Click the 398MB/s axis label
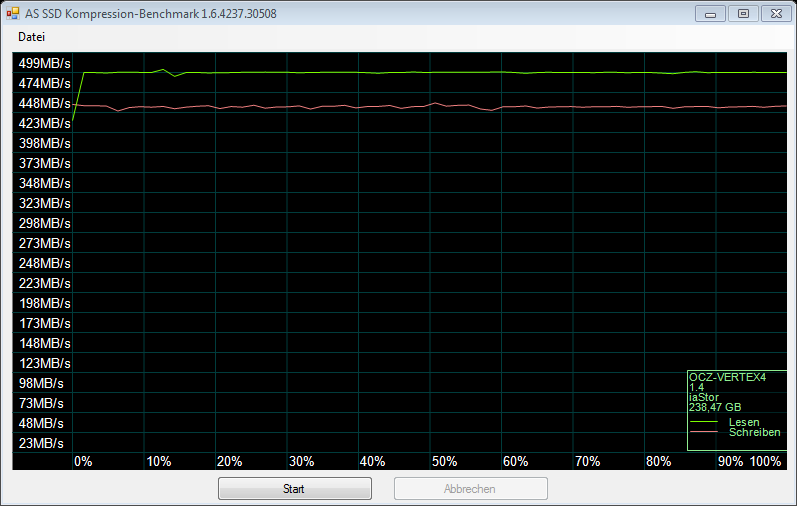Screen dimensions: 797x506 click(x=45, y=143)
